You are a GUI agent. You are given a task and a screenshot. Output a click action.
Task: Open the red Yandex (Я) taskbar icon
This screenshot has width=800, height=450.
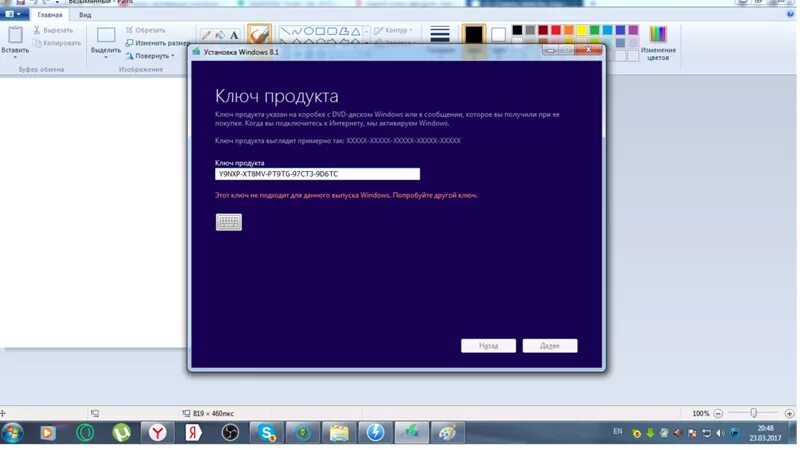click(193, 433)
